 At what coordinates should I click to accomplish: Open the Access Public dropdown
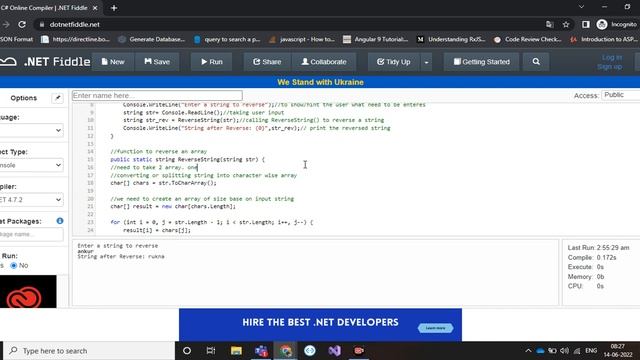coord(621,95)
